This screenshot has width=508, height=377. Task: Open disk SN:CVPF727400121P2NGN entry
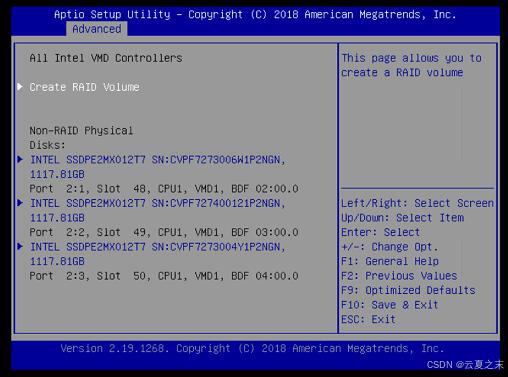158,203
